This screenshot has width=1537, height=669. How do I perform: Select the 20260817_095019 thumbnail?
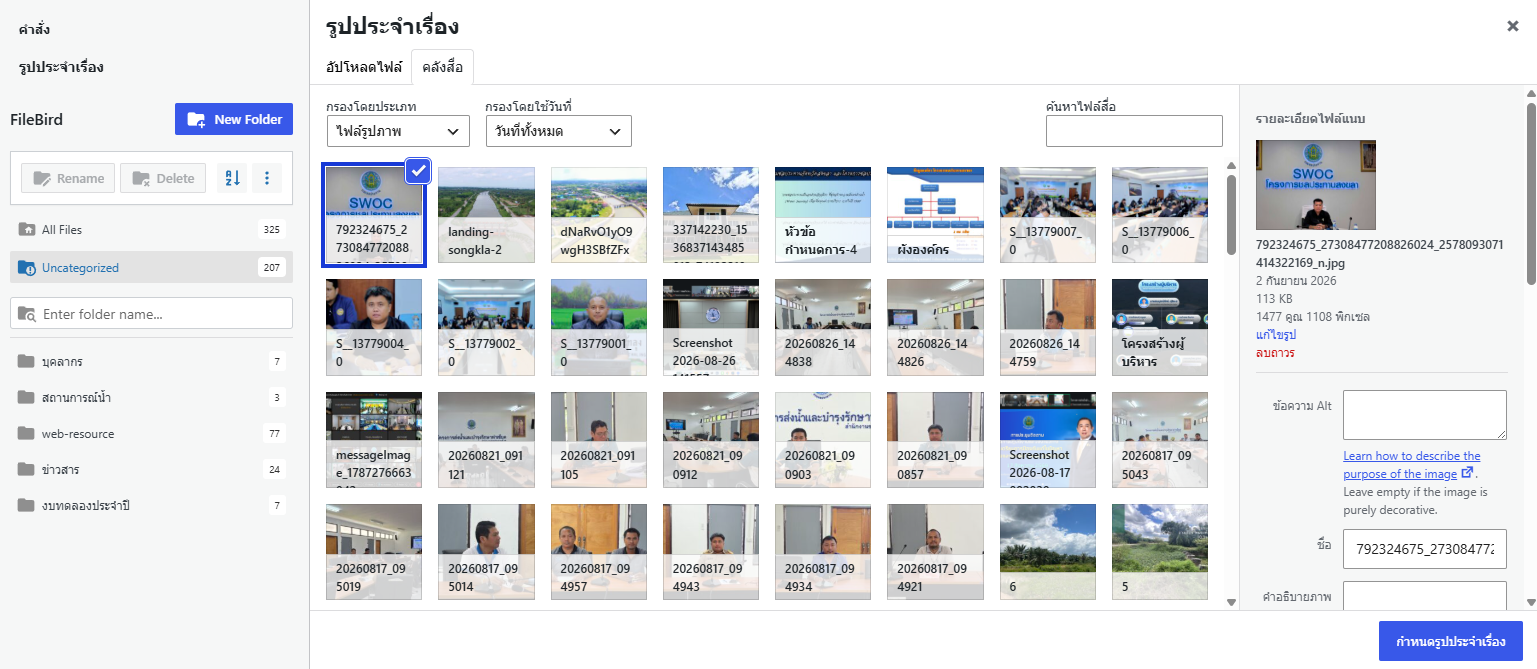point(374,552)
